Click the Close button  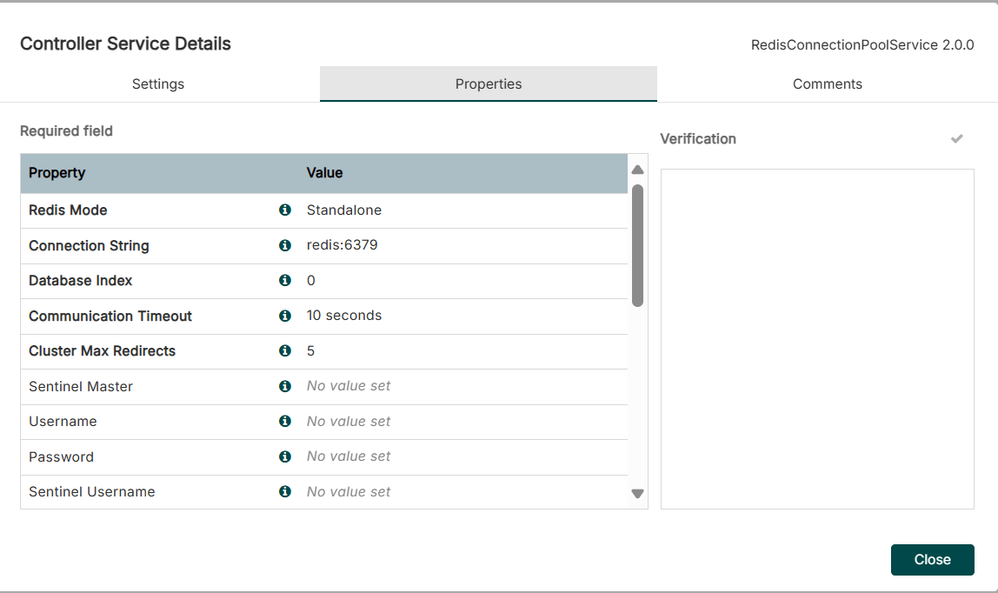(932, 559)
